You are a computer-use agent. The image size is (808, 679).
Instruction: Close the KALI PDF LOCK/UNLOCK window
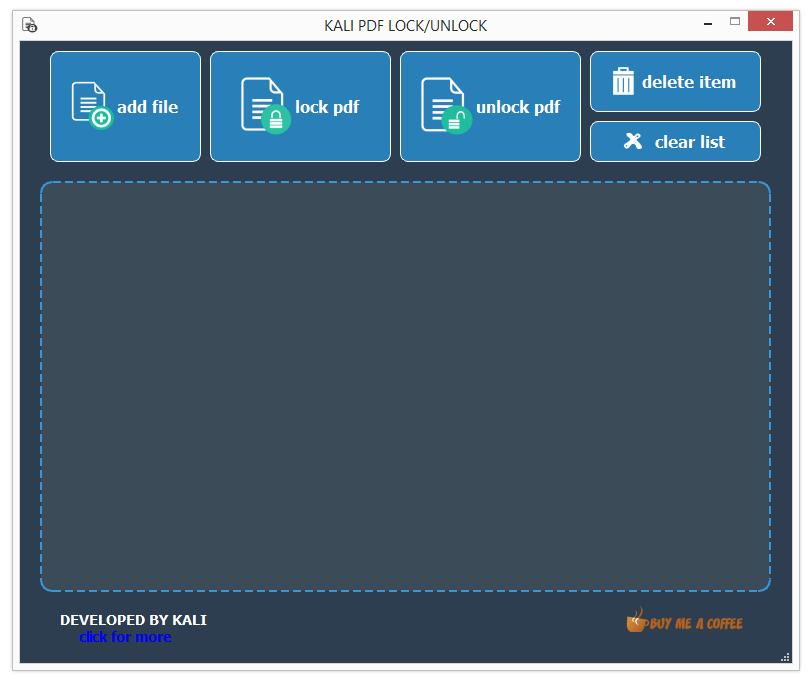[770, 22]
